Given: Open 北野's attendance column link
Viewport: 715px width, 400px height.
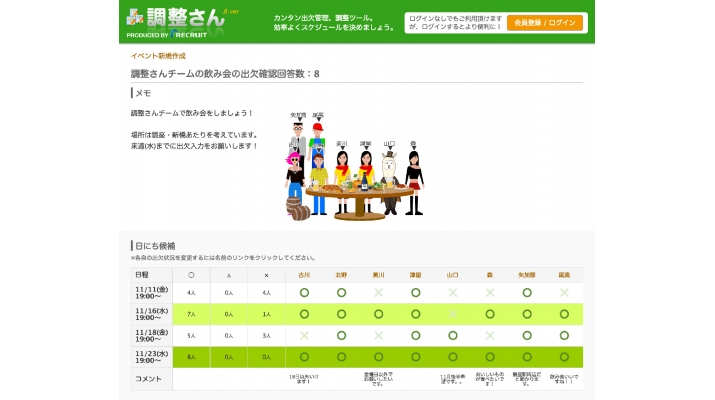Looking at the screenshot, I should point(341,274).
